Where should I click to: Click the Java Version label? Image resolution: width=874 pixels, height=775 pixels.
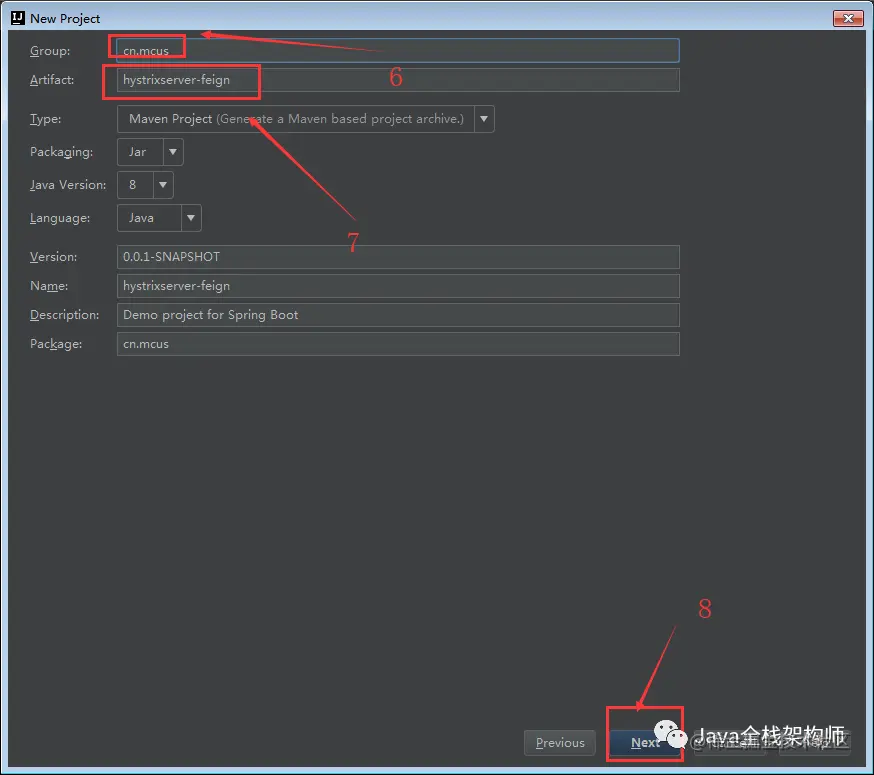point(68,185)
